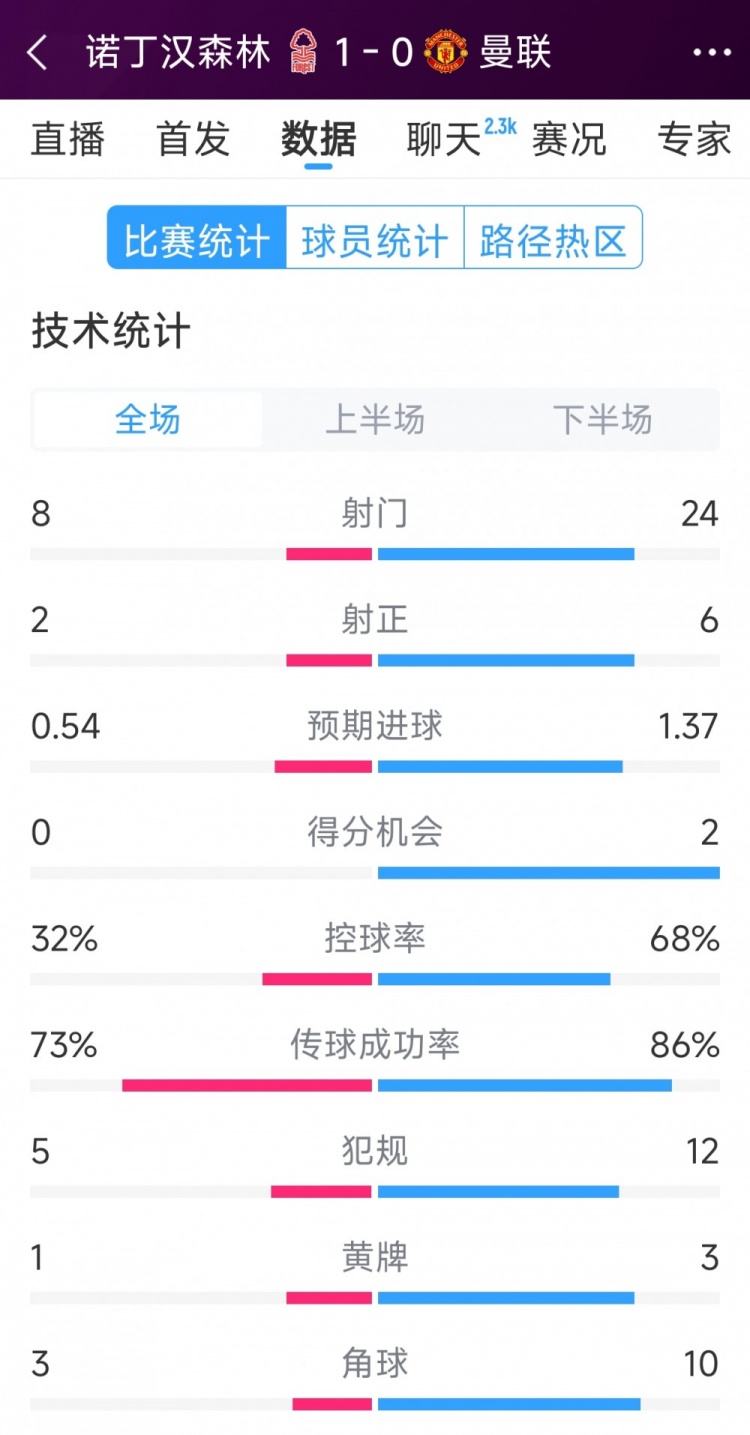Tap the 控球率 possession bar
Viewport: 750px width, 1435px height.
coord(375,978)
